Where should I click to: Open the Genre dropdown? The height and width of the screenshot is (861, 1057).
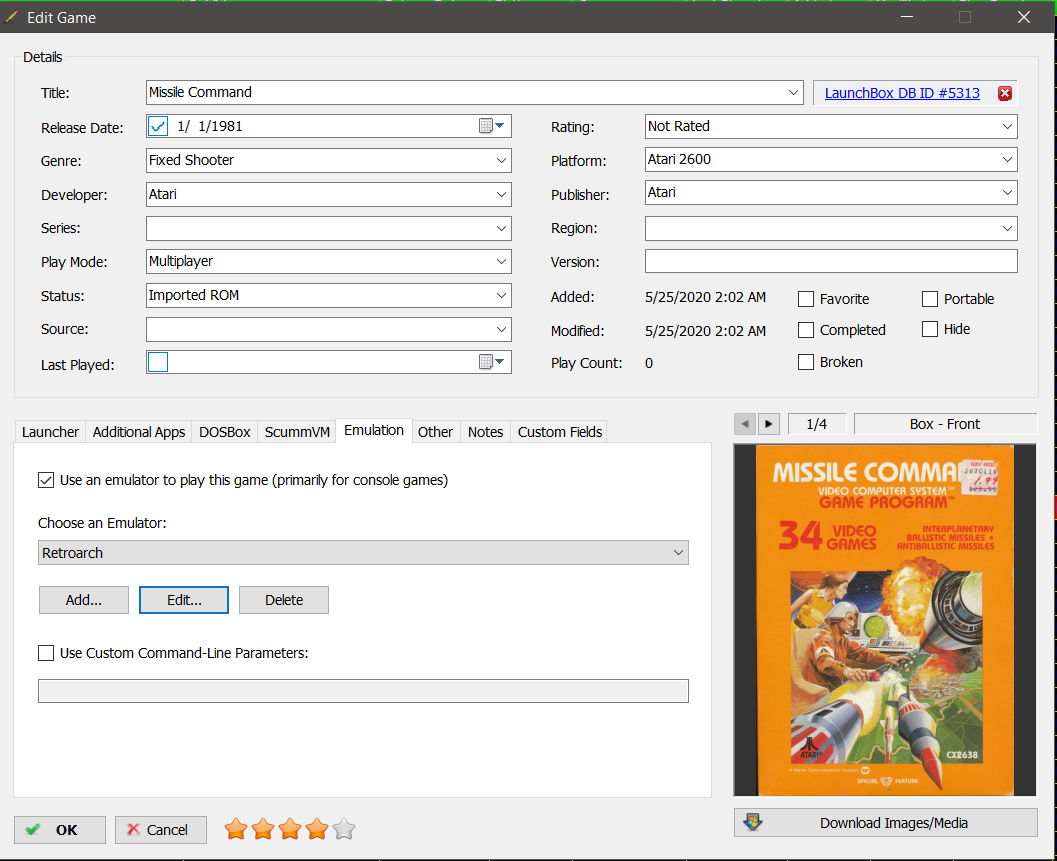(502, 160)
